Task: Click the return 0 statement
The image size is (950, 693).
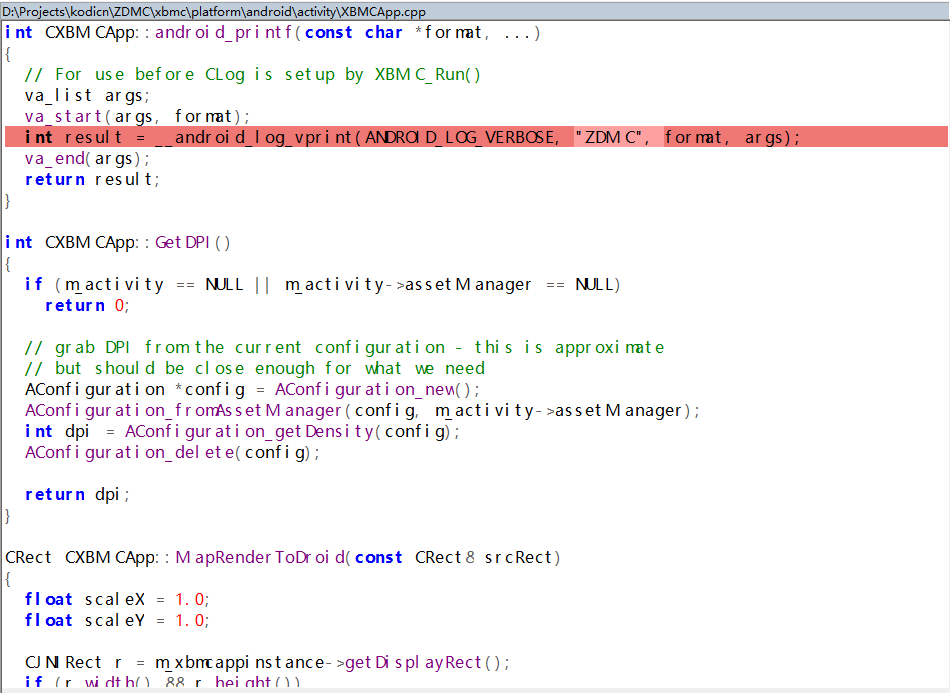Action: tap(87, 305)
